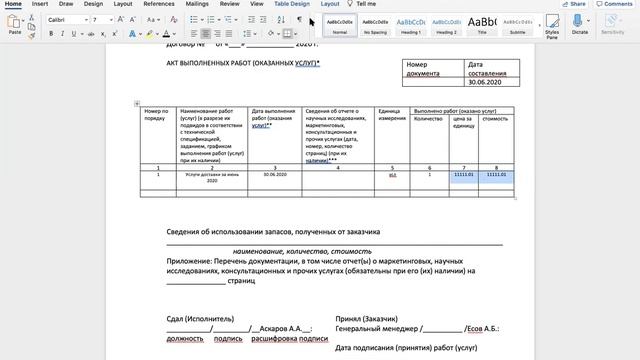Switch to the Review tab

pos(229,4)
